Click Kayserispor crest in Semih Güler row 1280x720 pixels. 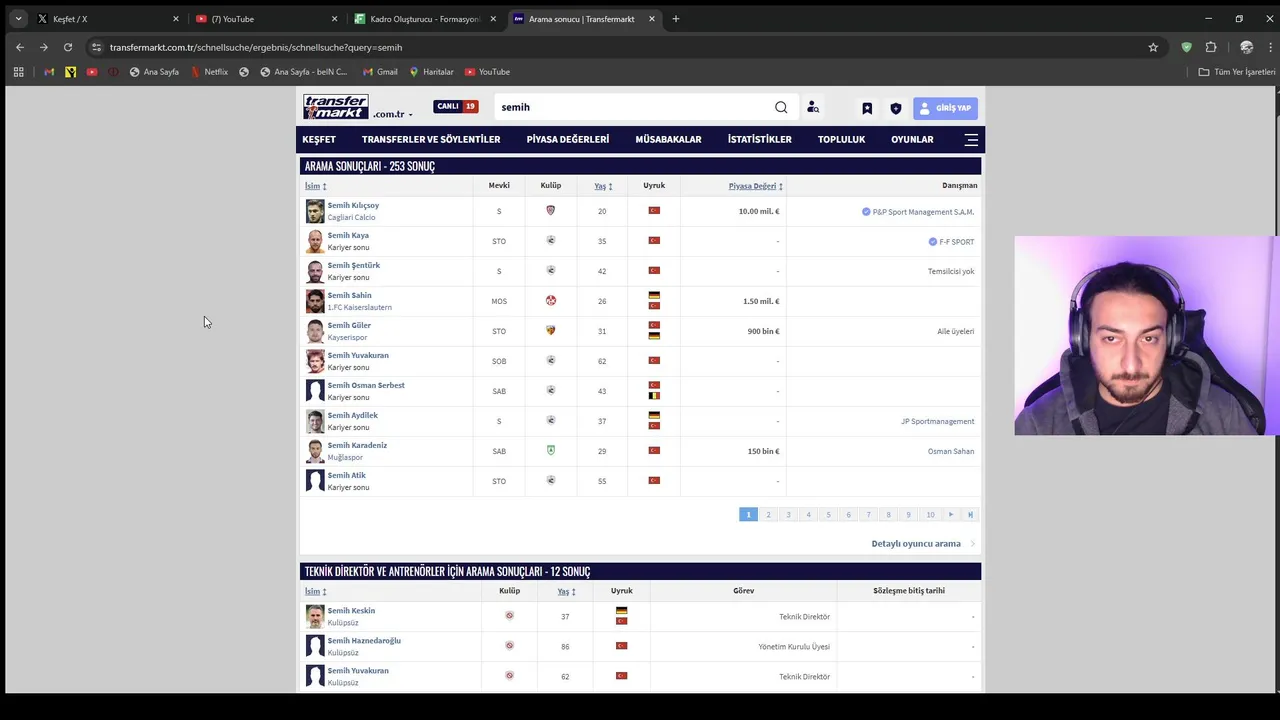pos(551,331)
